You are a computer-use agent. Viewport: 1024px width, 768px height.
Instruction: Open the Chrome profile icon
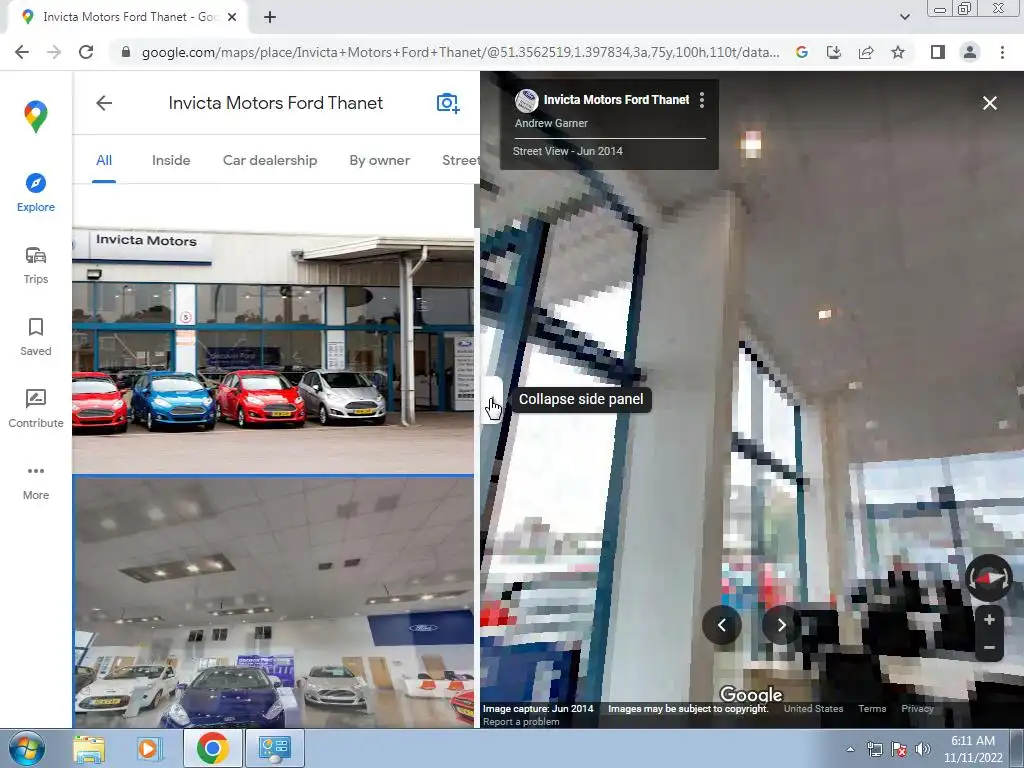coord(970,52)
